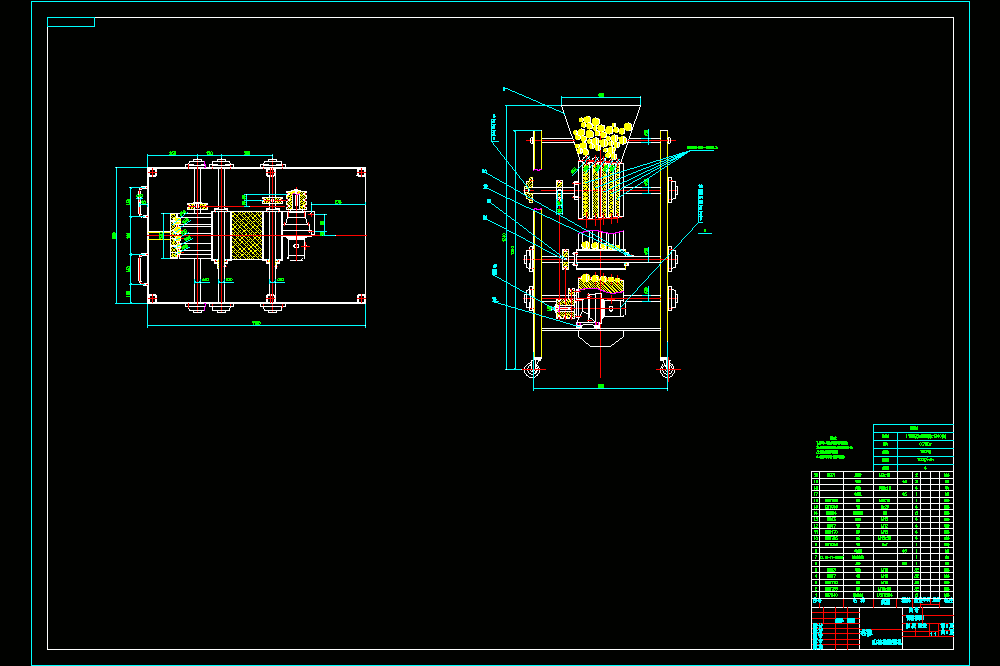Click the overall width dimension below plan view
The width and height of the screenshot is (1000, 666).
256,325
